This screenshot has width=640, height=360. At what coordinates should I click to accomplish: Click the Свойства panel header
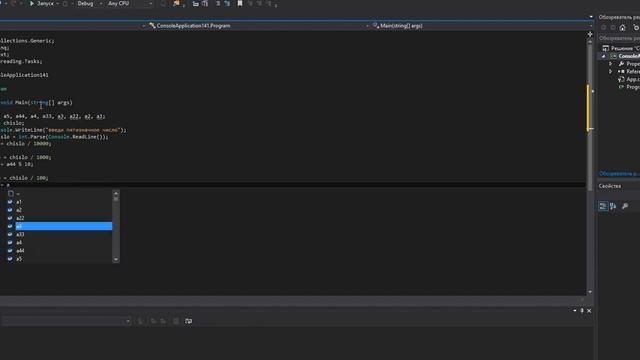click(610, 186)
